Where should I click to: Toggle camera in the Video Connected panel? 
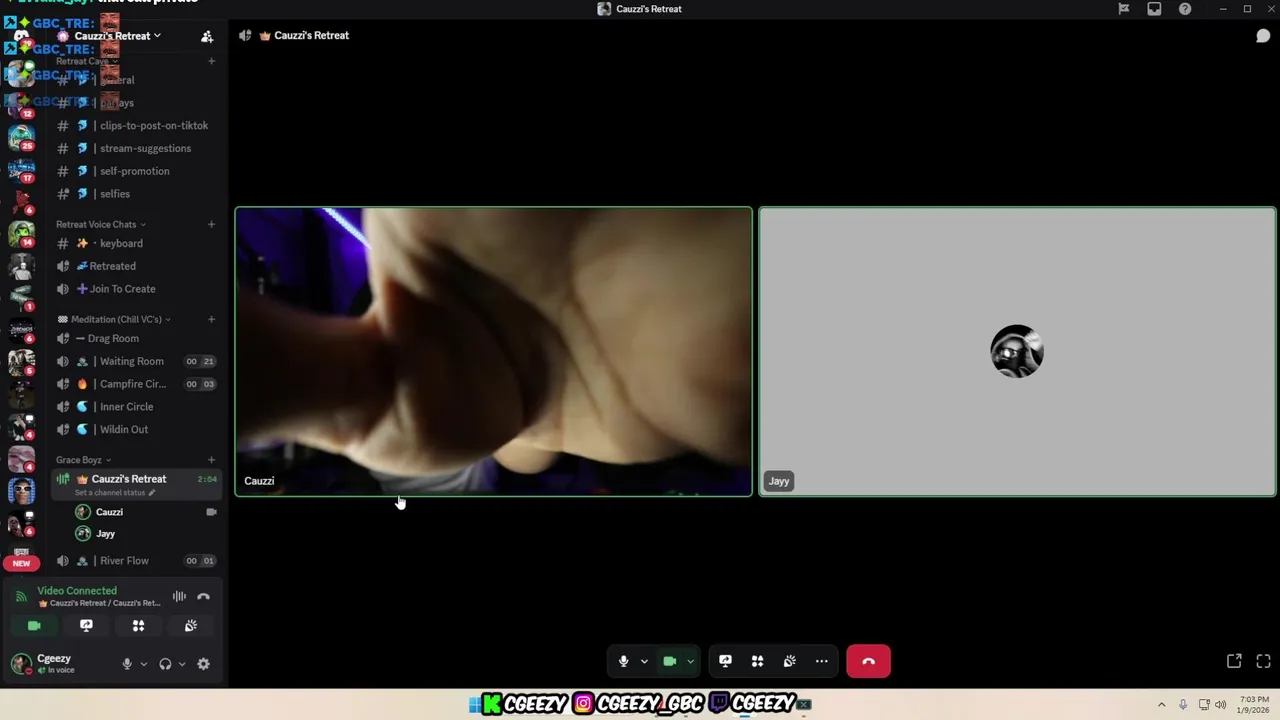point(34,626)
